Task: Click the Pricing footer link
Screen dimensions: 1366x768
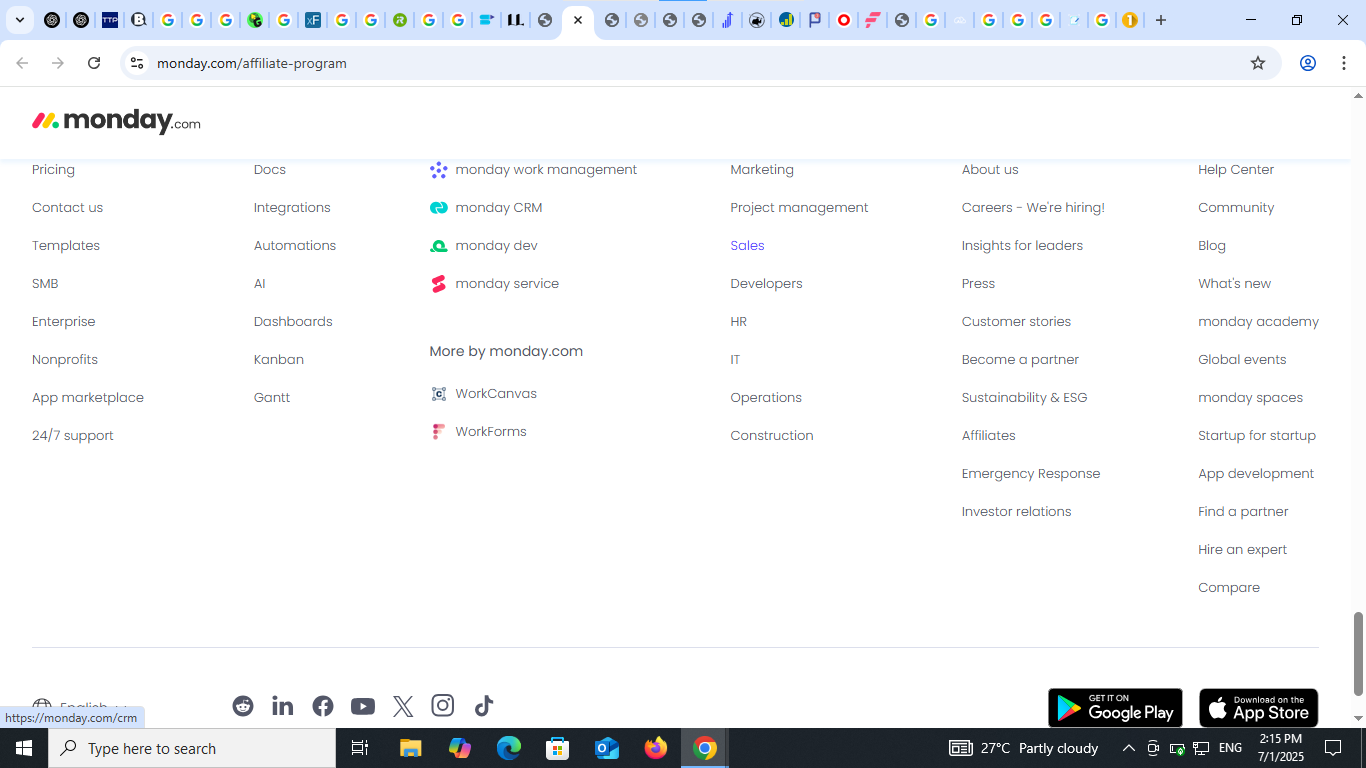Action: click(53, 170)
